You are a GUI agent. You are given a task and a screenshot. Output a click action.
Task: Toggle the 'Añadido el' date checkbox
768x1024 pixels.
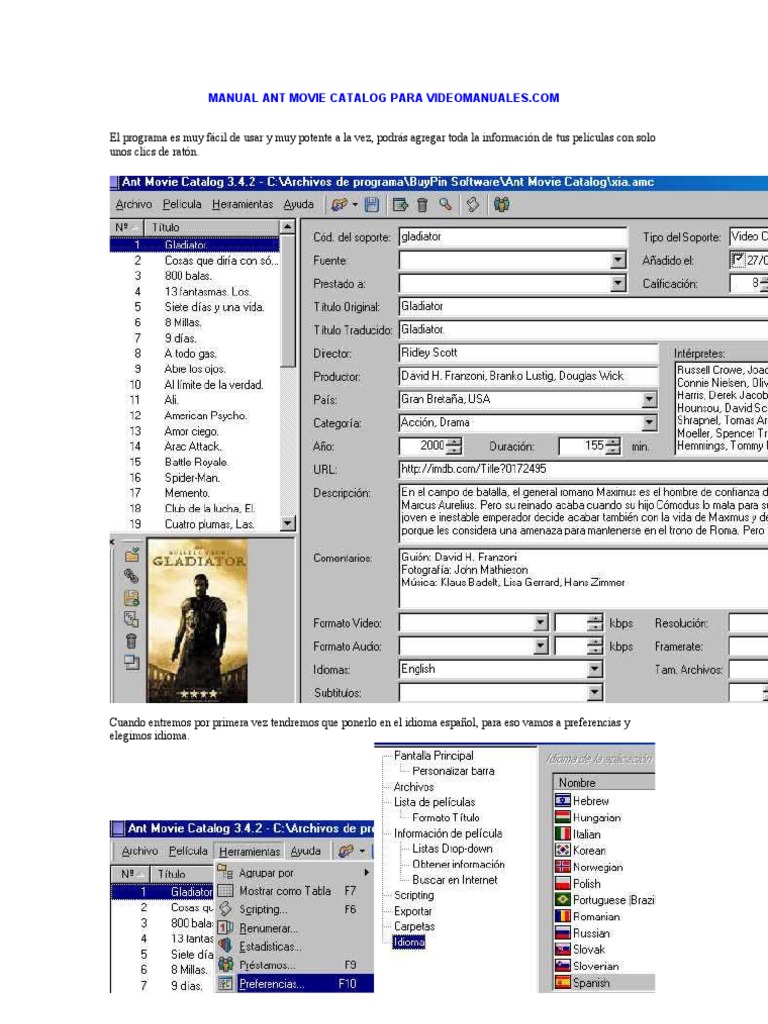point(738,261)
